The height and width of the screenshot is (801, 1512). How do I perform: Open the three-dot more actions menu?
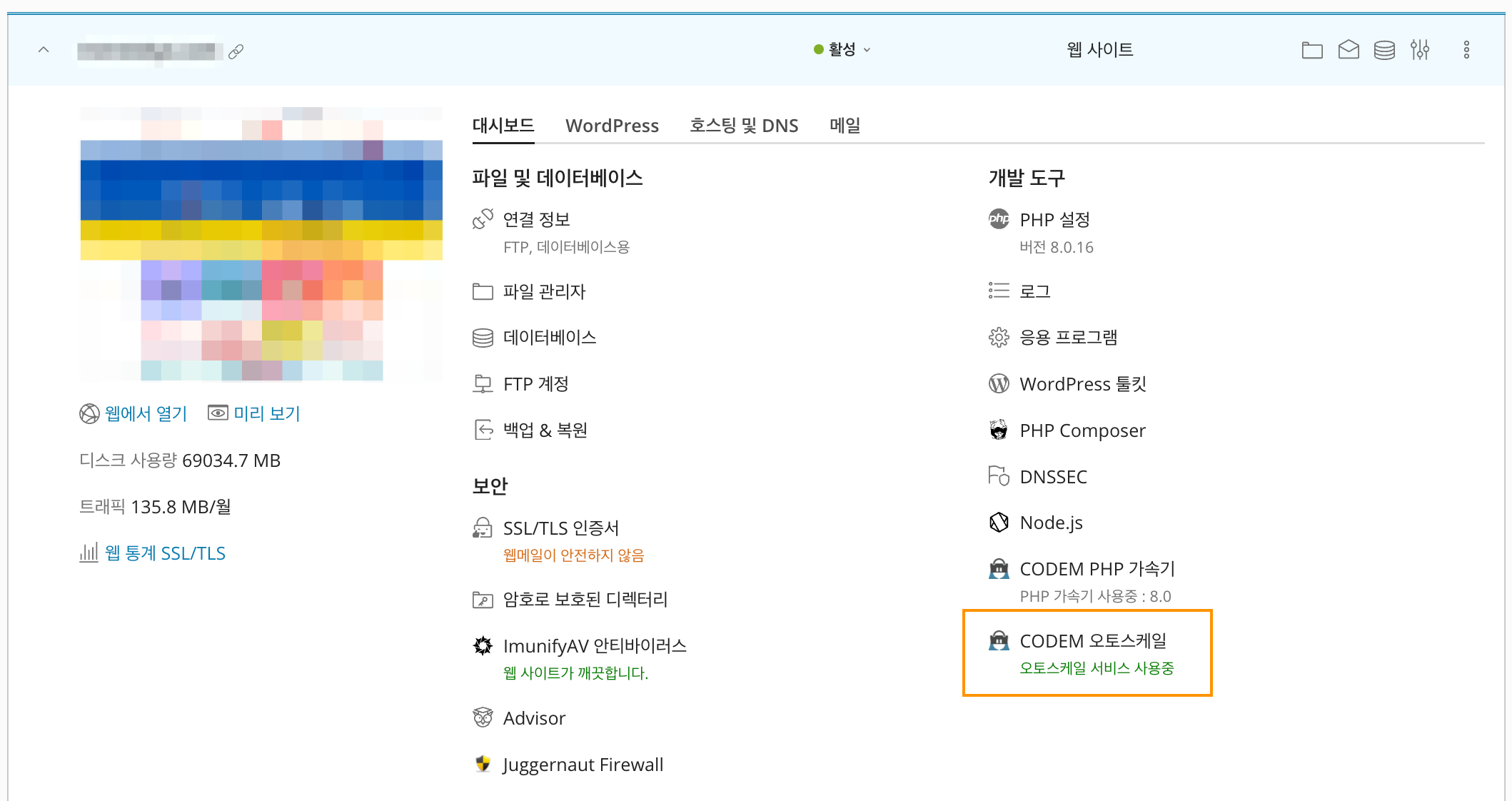coord(1466,50)
